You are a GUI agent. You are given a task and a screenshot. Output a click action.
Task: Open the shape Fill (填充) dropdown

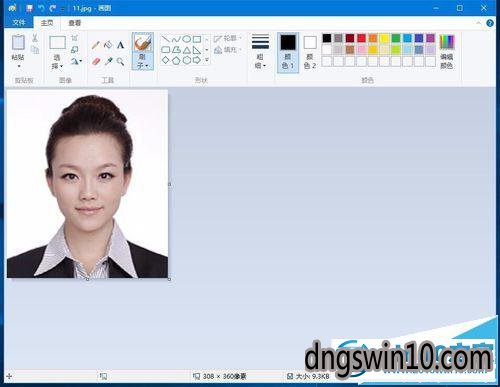227,50
